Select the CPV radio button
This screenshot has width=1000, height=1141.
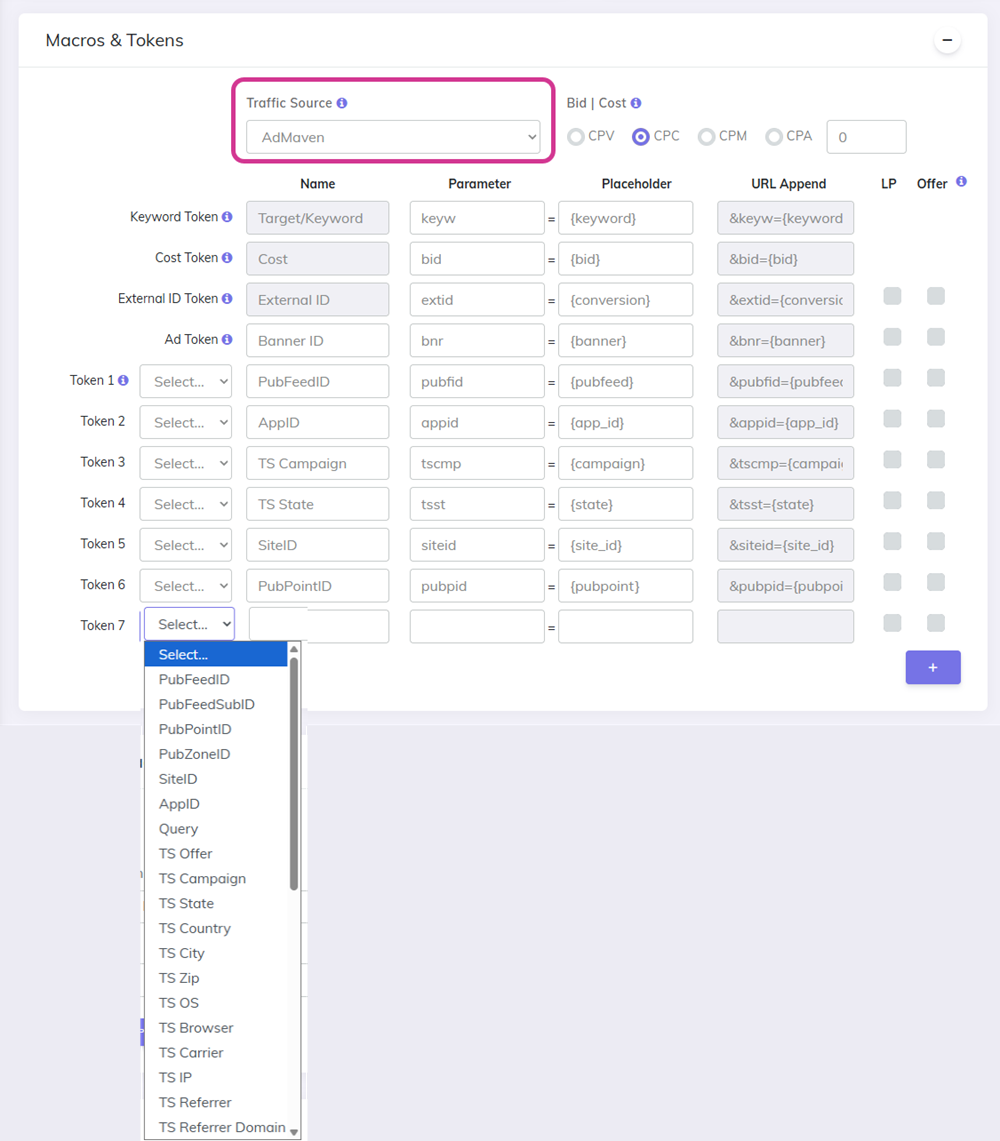click(x=576, y=137)
